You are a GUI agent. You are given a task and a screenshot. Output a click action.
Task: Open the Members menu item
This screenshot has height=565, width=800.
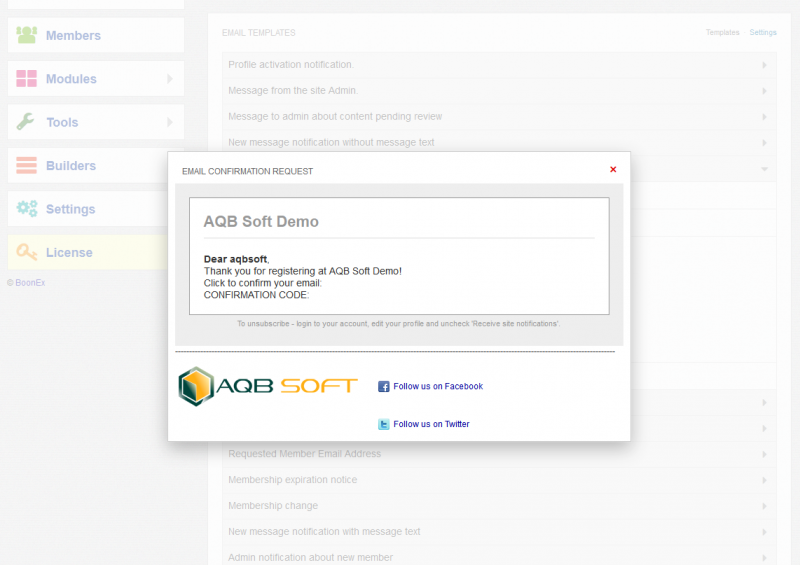tap(96, 35)
